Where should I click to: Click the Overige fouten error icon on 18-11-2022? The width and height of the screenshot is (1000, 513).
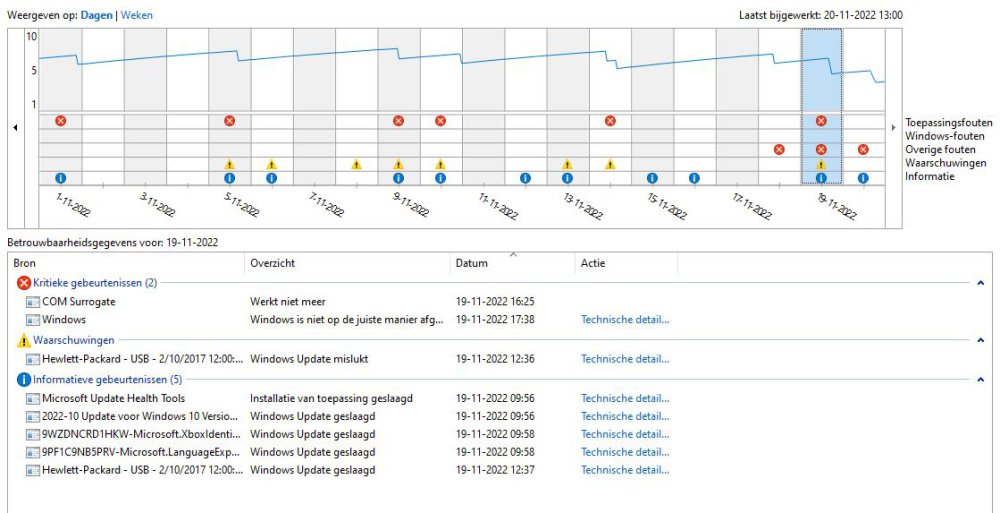point(779,150)
